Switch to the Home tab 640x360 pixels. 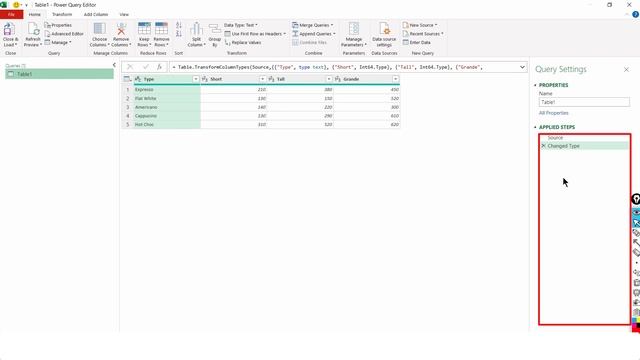point(35,14)
